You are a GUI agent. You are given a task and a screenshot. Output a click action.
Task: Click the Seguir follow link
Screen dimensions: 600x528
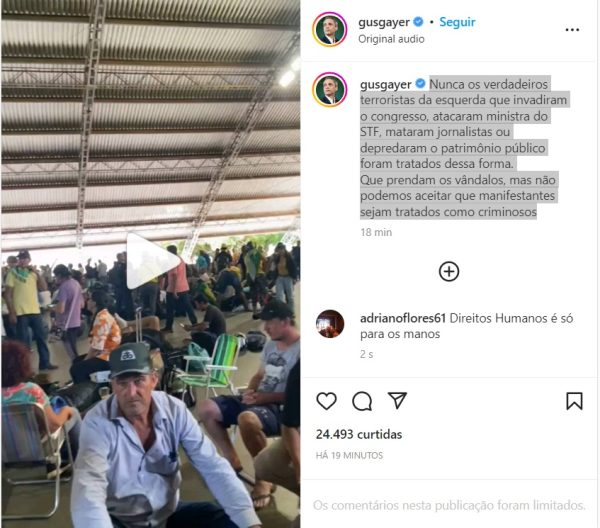pyautogui.click(x=457, y=22)
